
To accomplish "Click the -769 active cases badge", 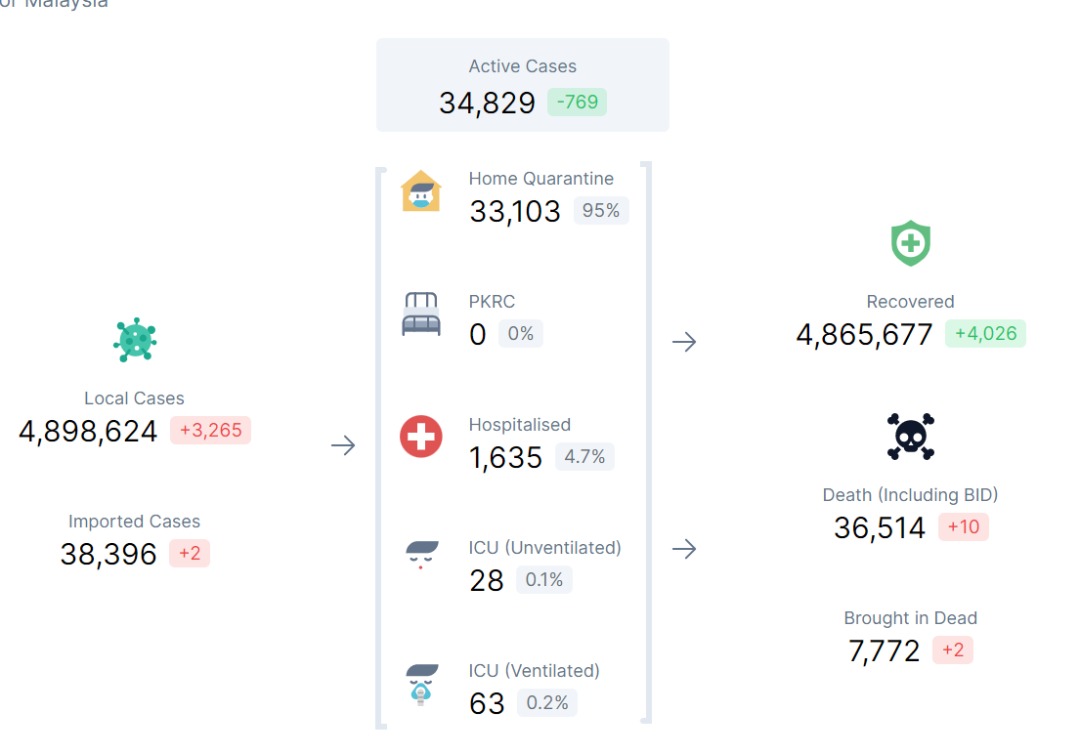I will tap(577, 102).
